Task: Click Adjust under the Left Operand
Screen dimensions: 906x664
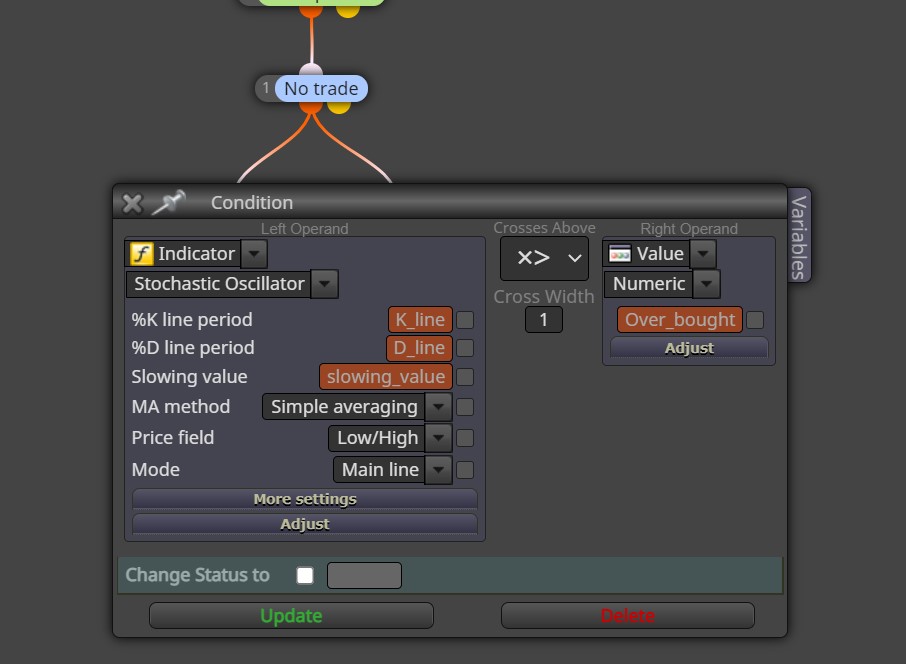Action: [305, 524]
